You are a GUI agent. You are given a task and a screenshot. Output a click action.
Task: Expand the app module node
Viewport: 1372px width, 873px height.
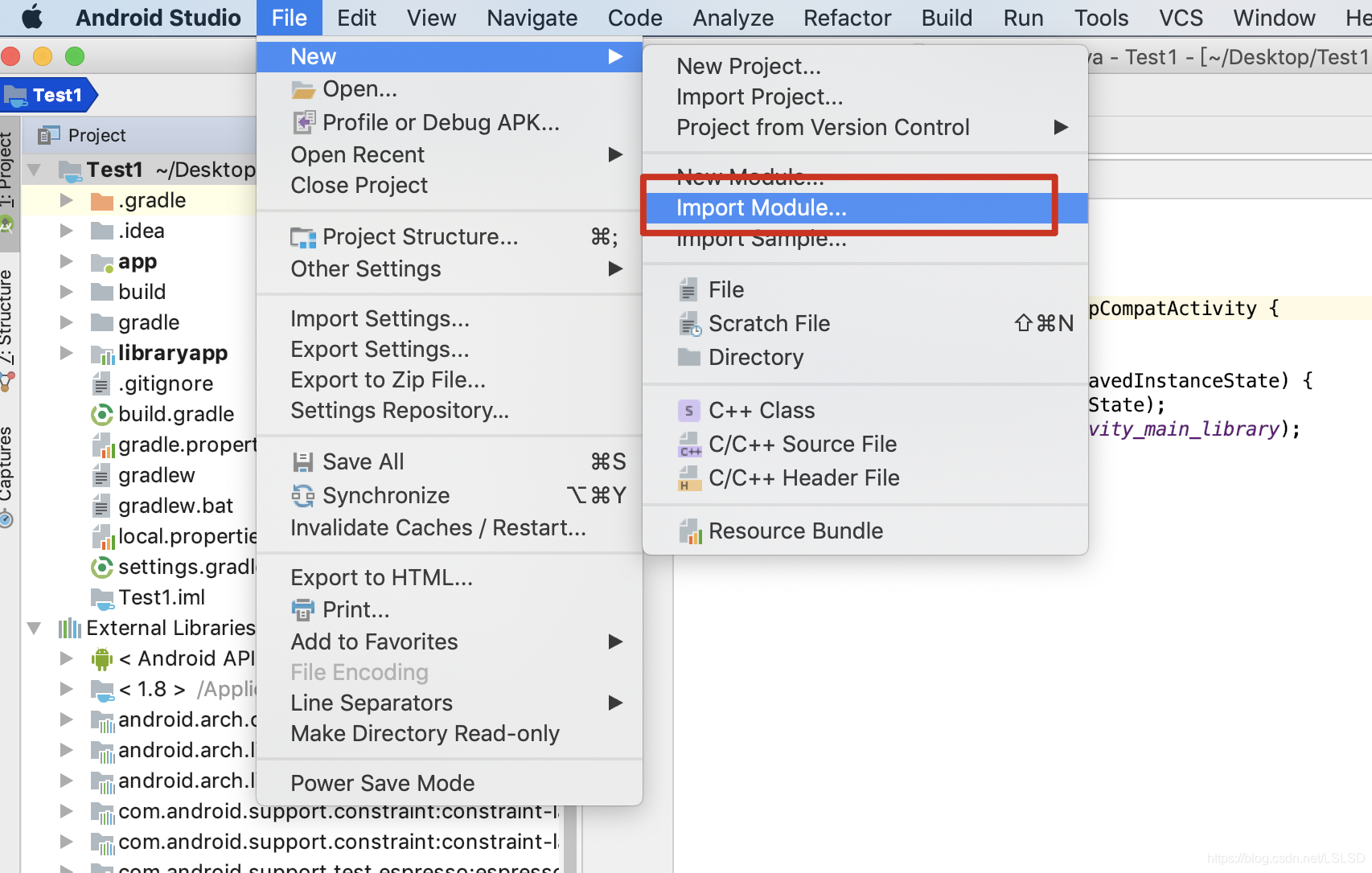(x=67, y=261)
